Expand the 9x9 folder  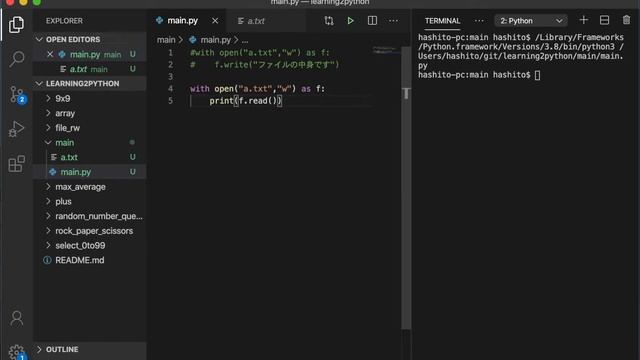click(90, 98)
